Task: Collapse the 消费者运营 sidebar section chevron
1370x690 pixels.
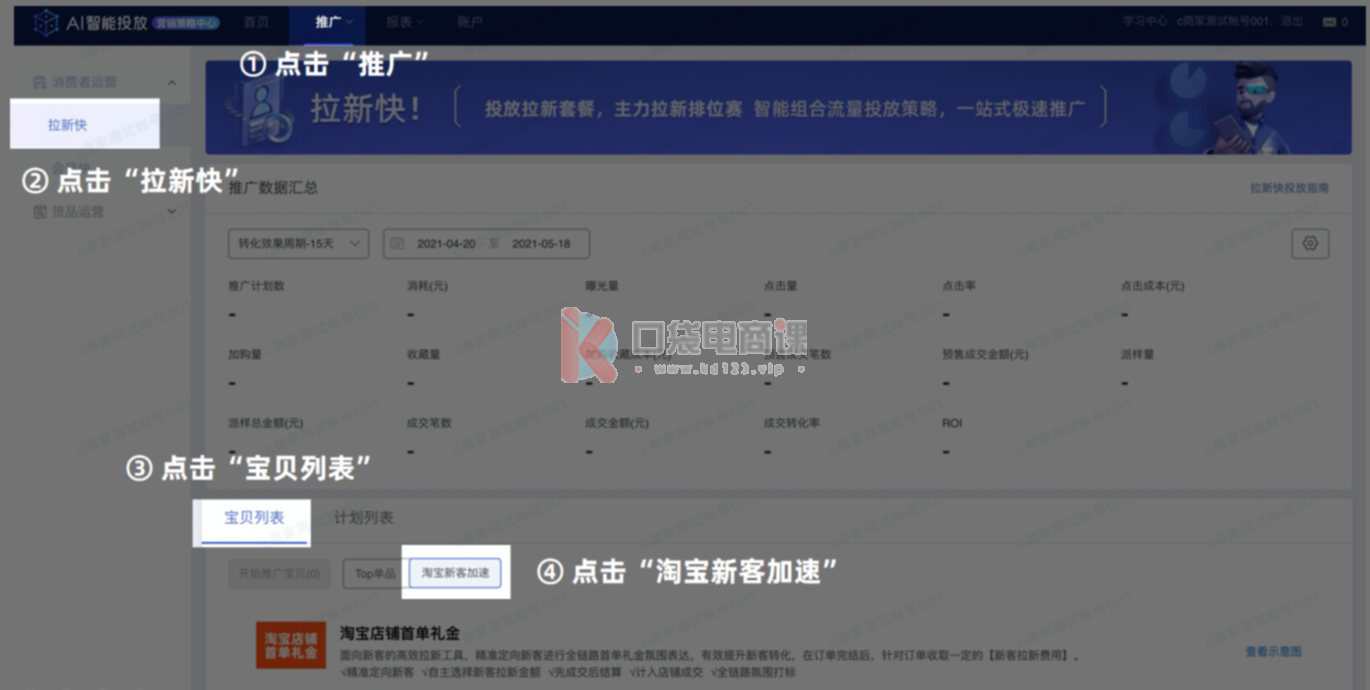Action: tap(171, 82)
